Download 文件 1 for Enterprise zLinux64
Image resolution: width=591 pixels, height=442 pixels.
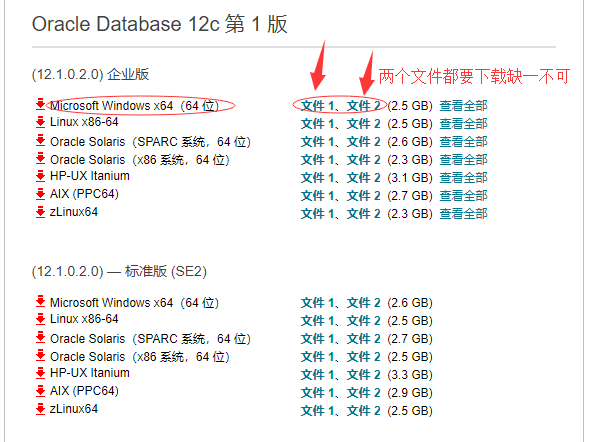(x=317, y=214)
